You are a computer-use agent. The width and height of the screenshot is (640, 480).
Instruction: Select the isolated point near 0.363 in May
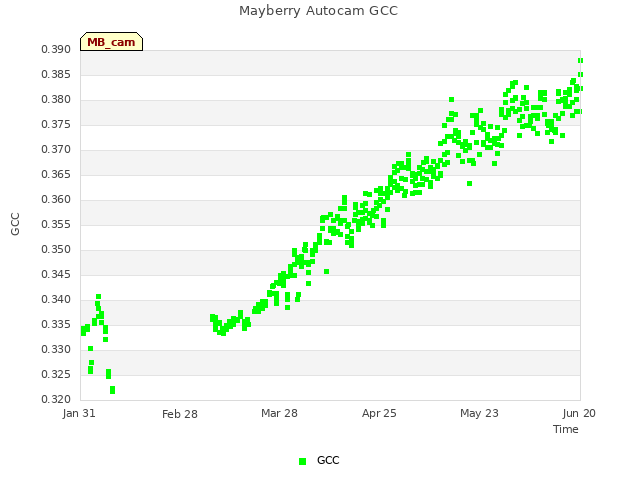coord(469,184)
